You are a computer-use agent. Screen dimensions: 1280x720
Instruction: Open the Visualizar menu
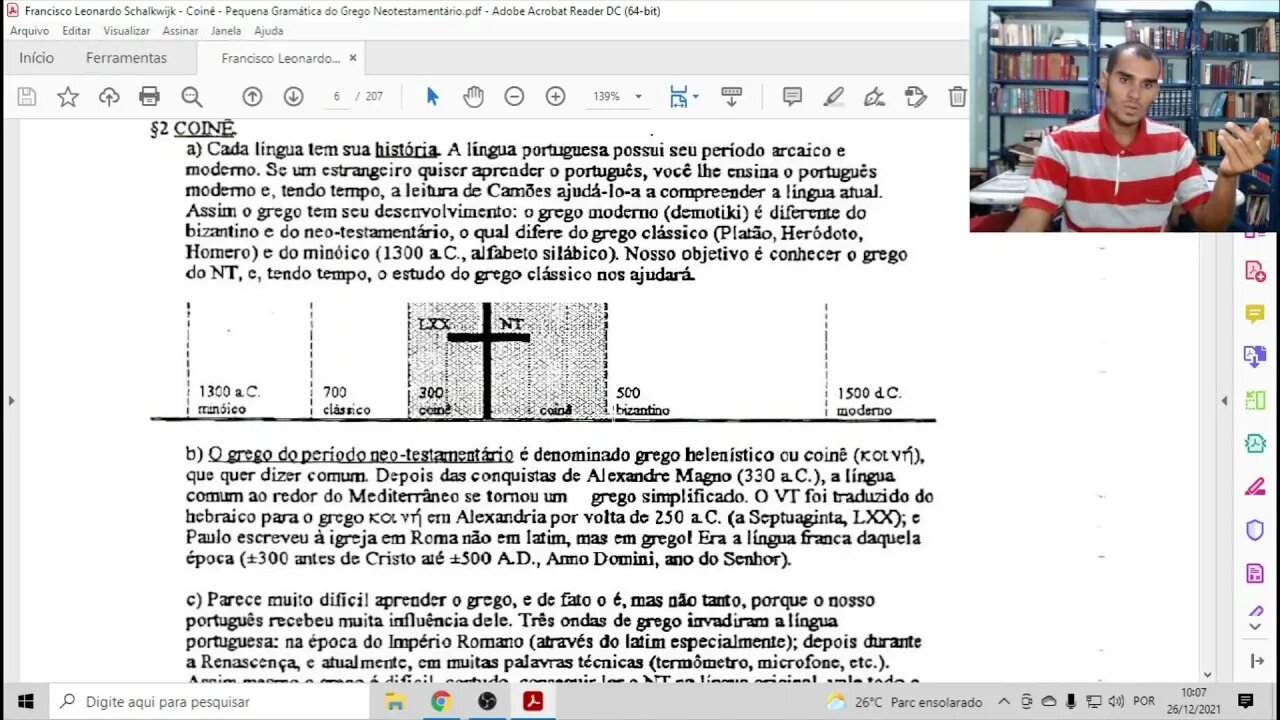(x=126, y=31)
